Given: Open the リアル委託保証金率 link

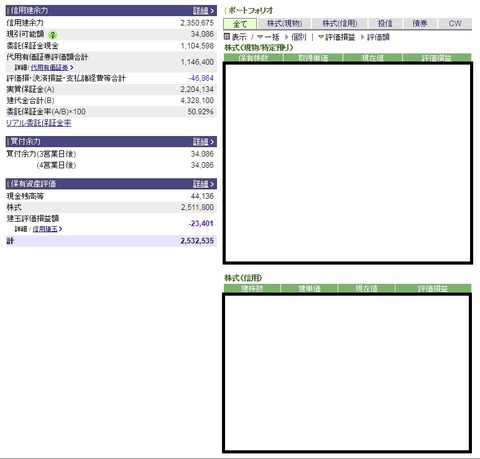Looking at the screenshot, I should (39, 123).
